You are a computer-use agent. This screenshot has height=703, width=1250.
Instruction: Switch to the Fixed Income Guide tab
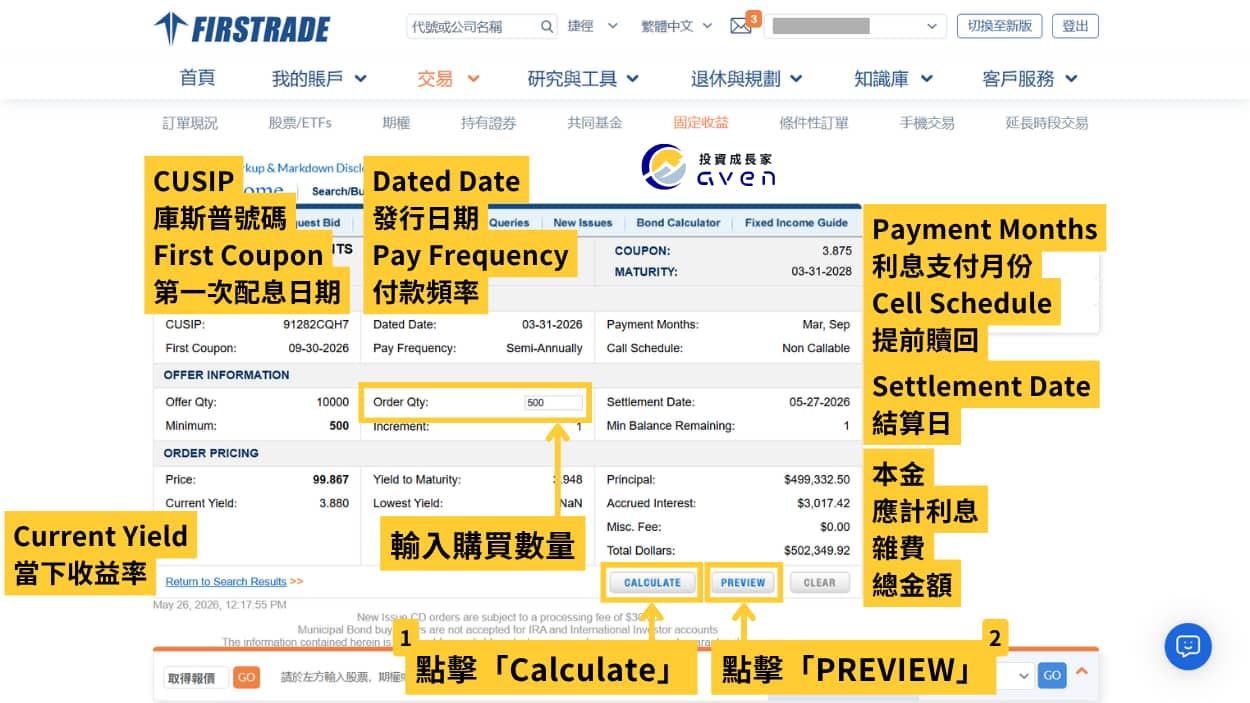pos(796,223)
